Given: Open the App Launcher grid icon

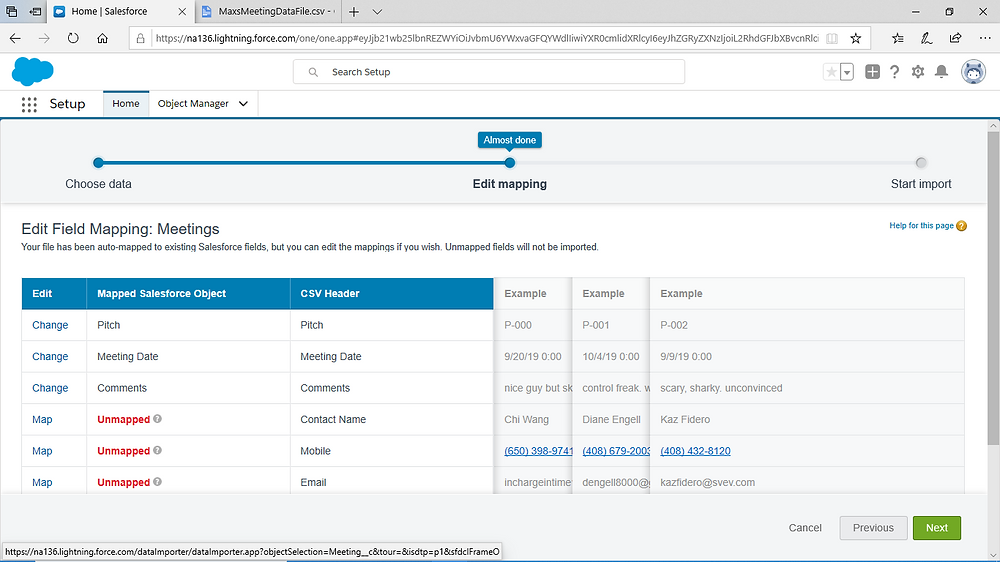Looking at the screenshot, I should pyautogui.click(x=29, y=105).
